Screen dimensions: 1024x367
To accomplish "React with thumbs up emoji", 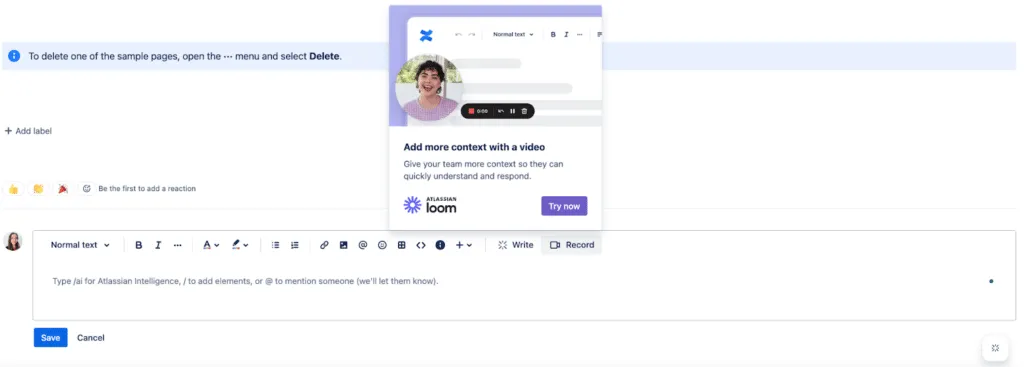I will 13,189.
